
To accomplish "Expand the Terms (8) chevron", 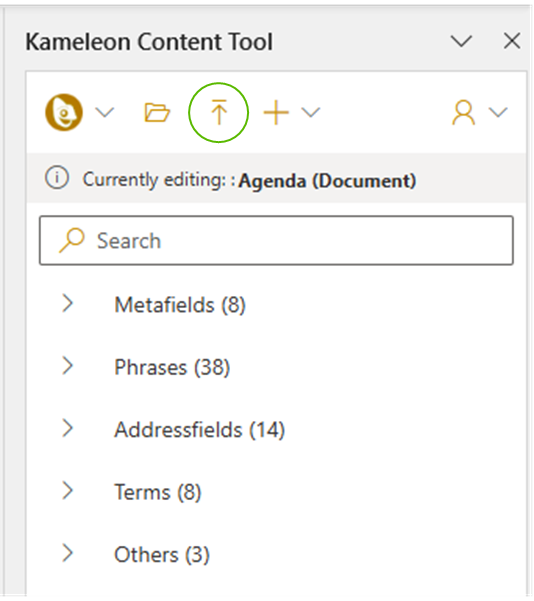I will coord(68,491).
